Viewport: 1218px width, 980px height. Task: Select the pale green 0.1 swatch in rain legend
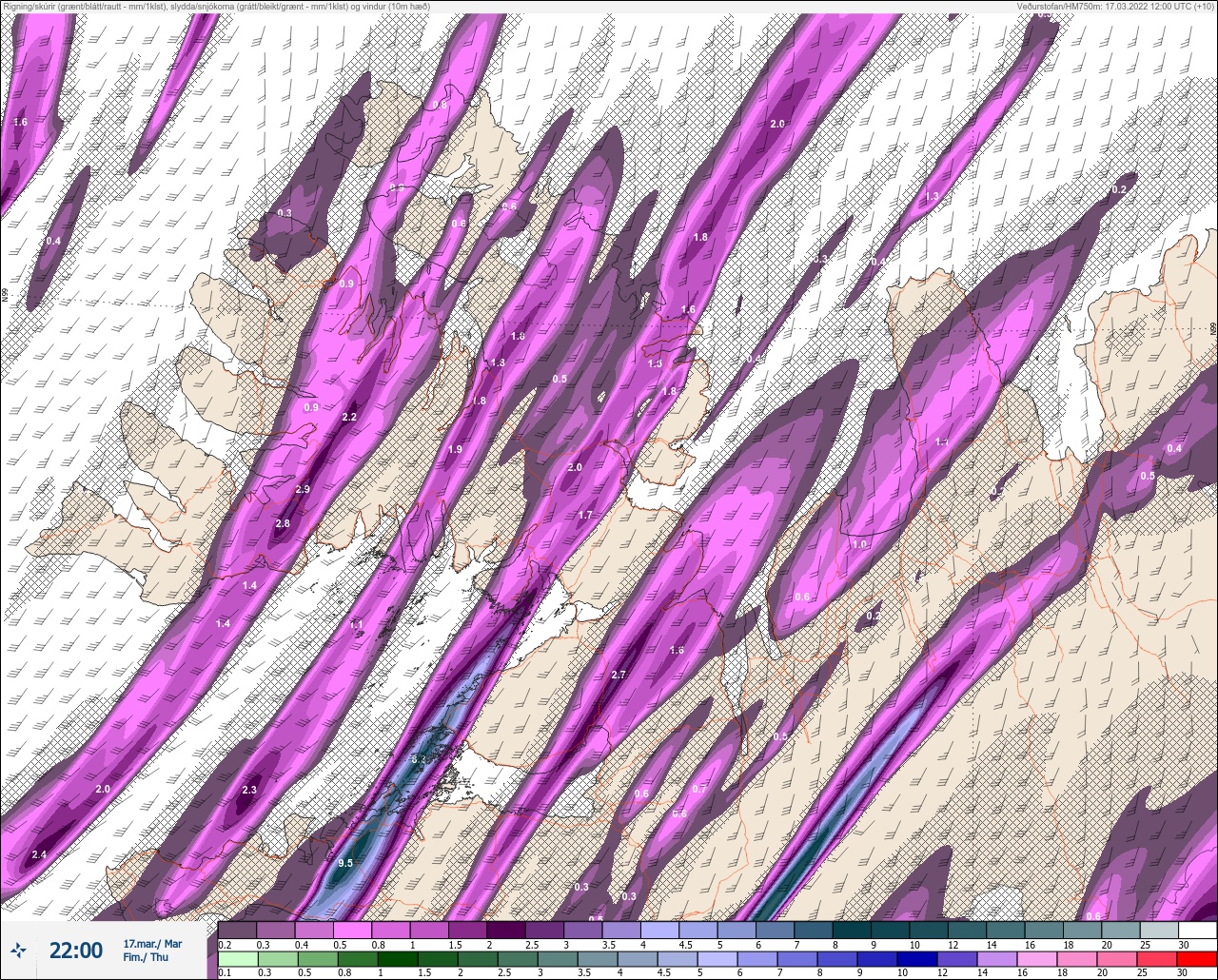click(237, 959)
